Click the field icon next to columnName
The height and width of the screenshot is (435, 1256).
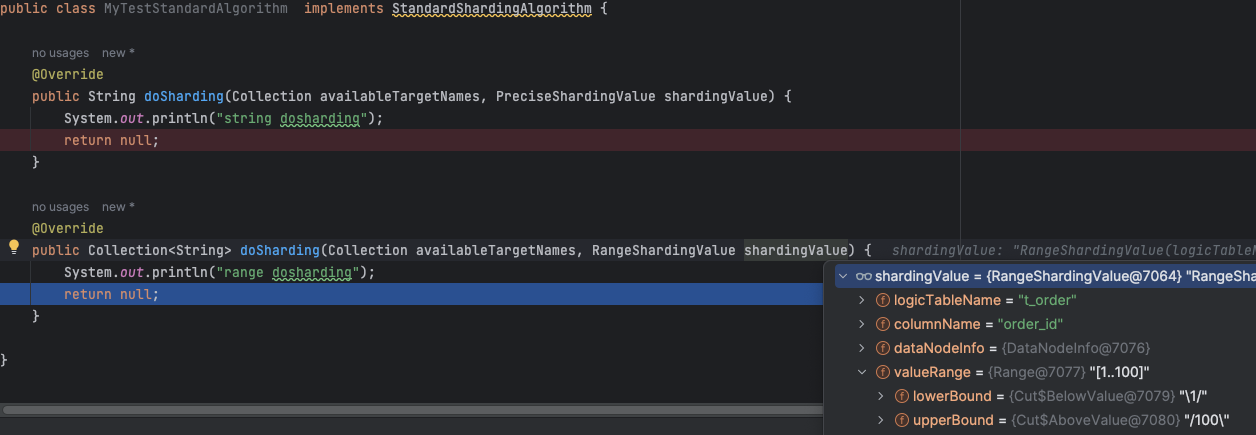(883, 324)
